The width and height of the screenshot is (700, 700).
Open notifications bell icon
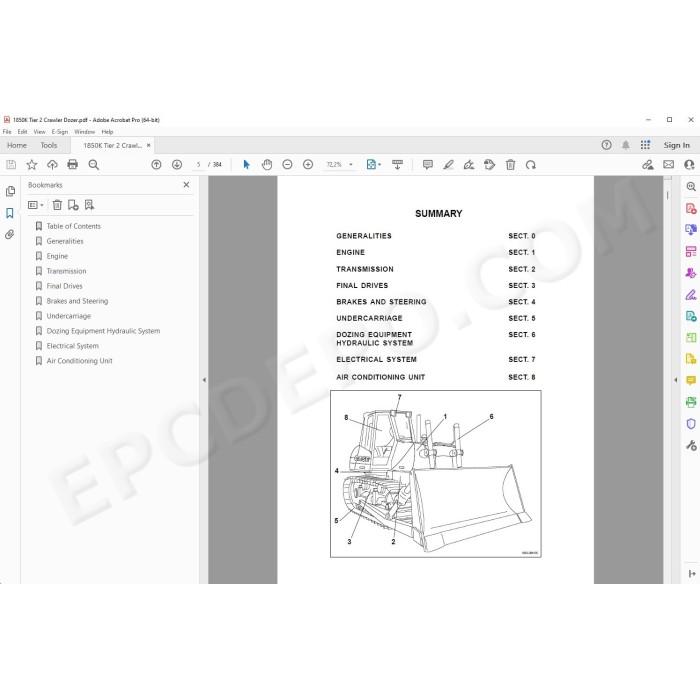pos(626,145)
